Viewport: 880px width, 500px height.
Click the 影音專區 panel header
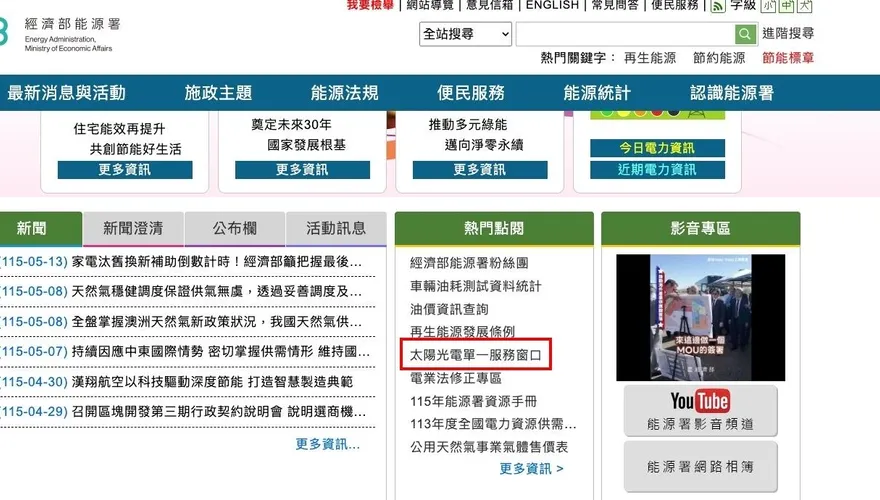click(x=700, y=228)
